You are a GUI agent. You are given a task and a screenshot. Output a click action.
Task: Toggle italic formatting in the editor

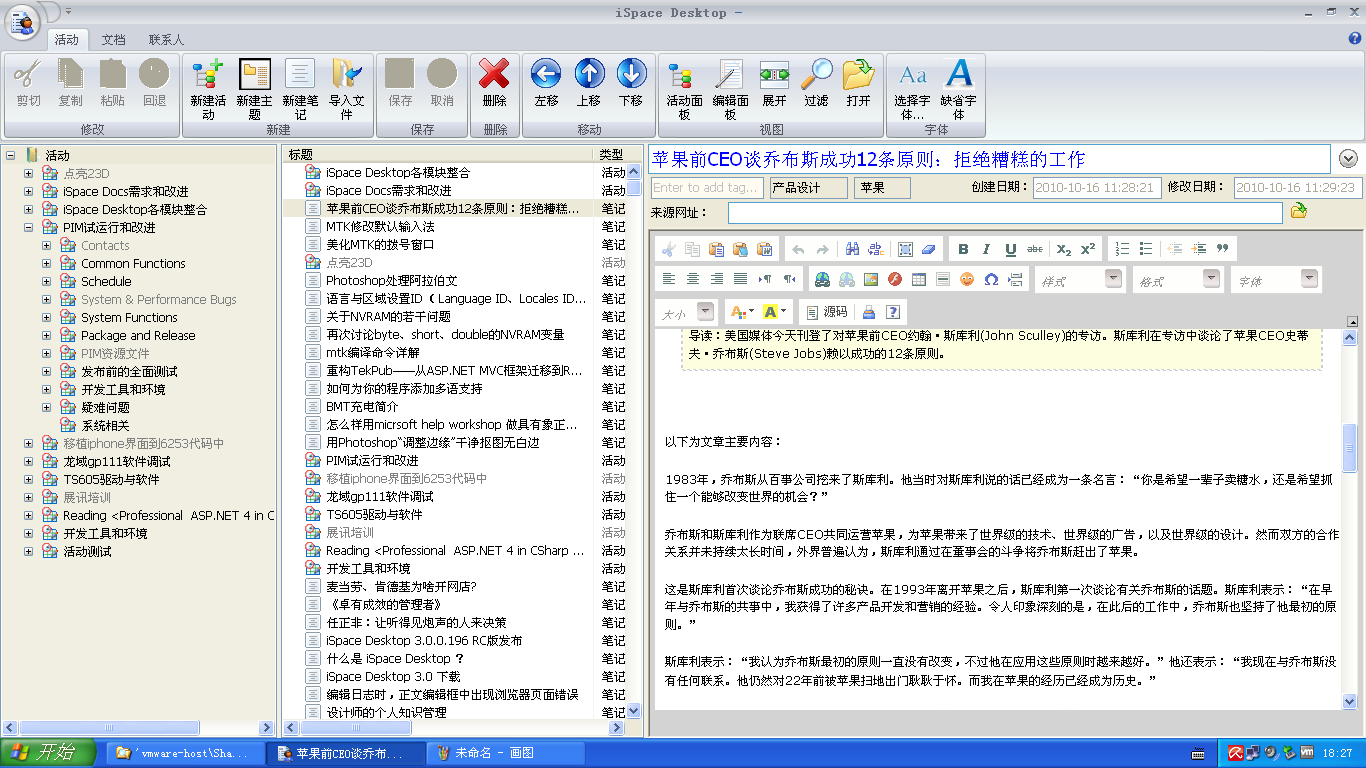point(987,249)
